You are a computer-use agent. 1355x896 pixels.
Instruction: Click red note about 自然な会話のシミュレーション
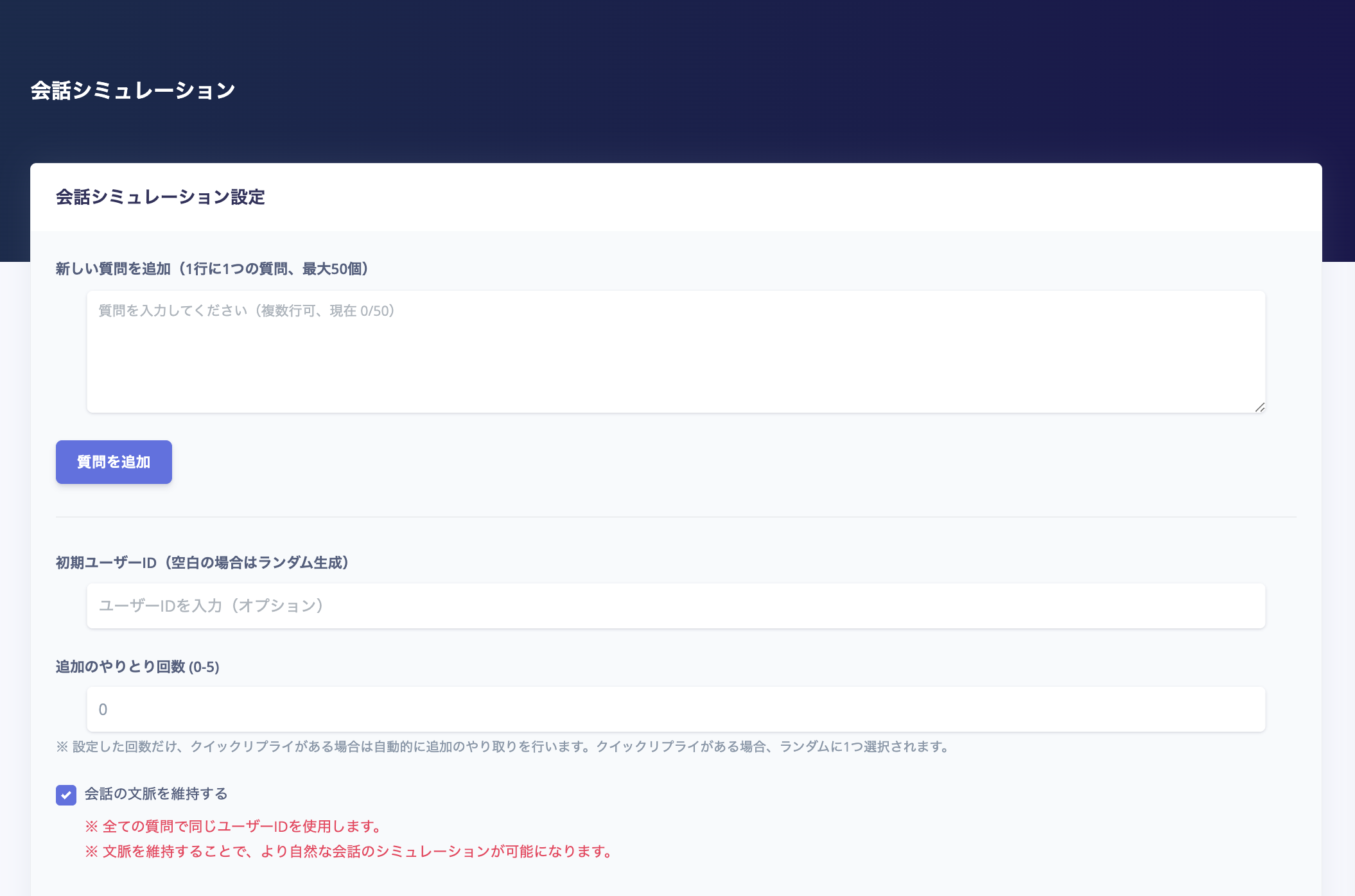(x=351, y=852)
